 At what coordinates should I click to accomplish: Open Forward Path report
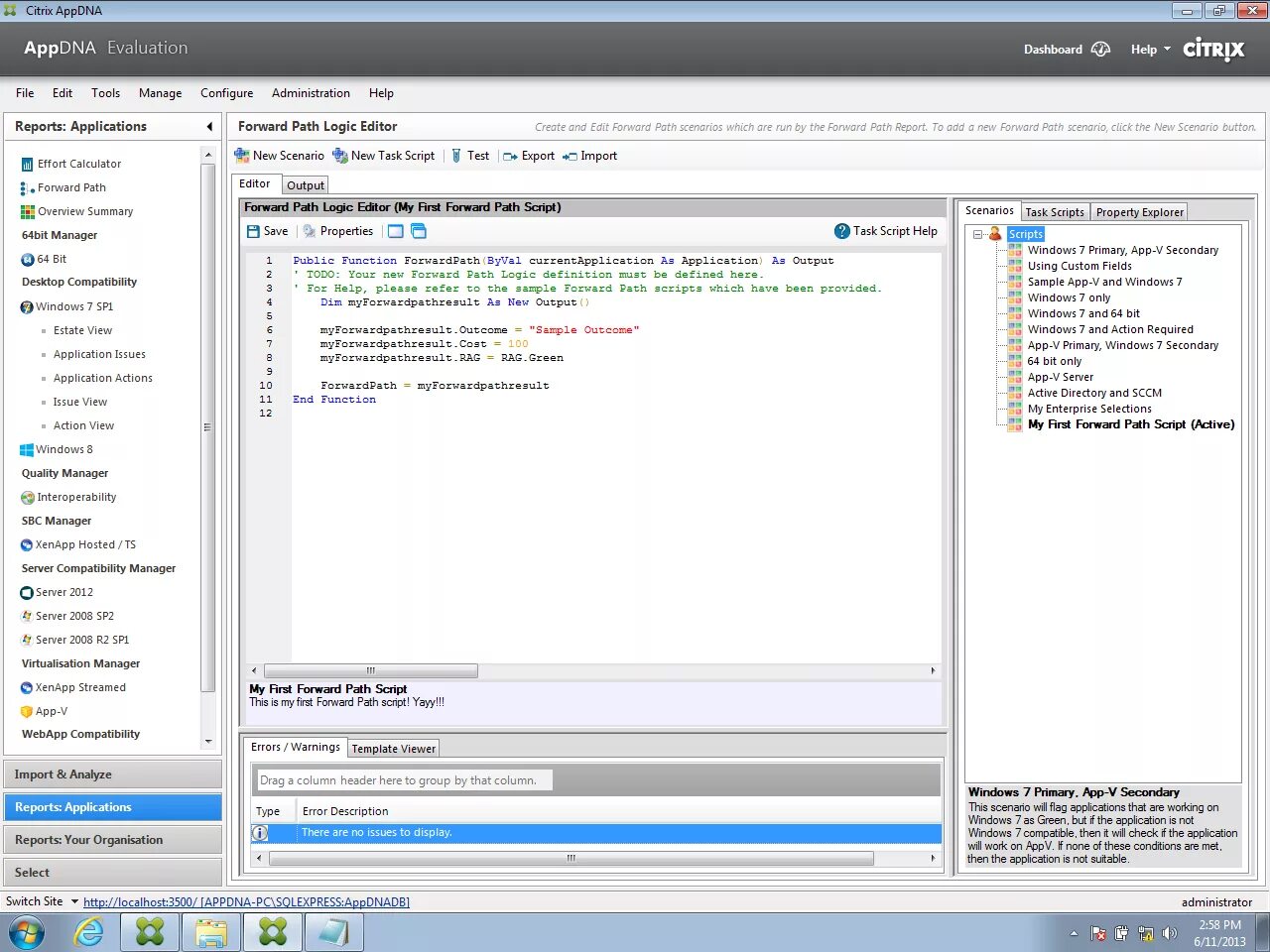[63, 187]
